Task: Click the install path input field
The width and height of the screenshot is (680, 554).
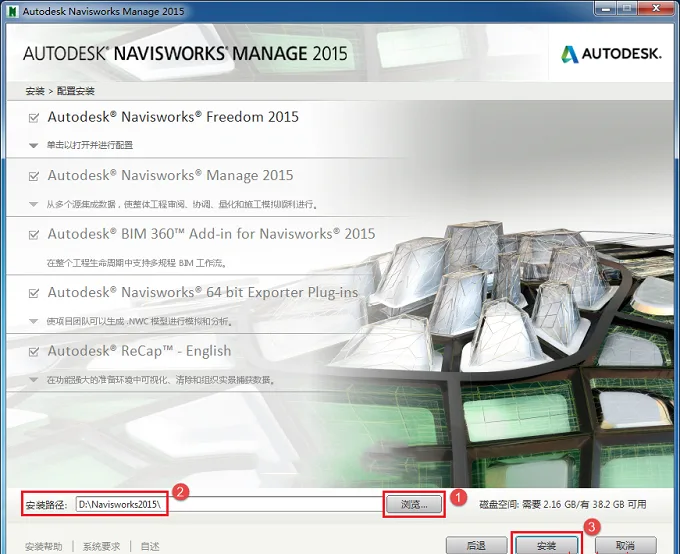Action: click(229, 505)
